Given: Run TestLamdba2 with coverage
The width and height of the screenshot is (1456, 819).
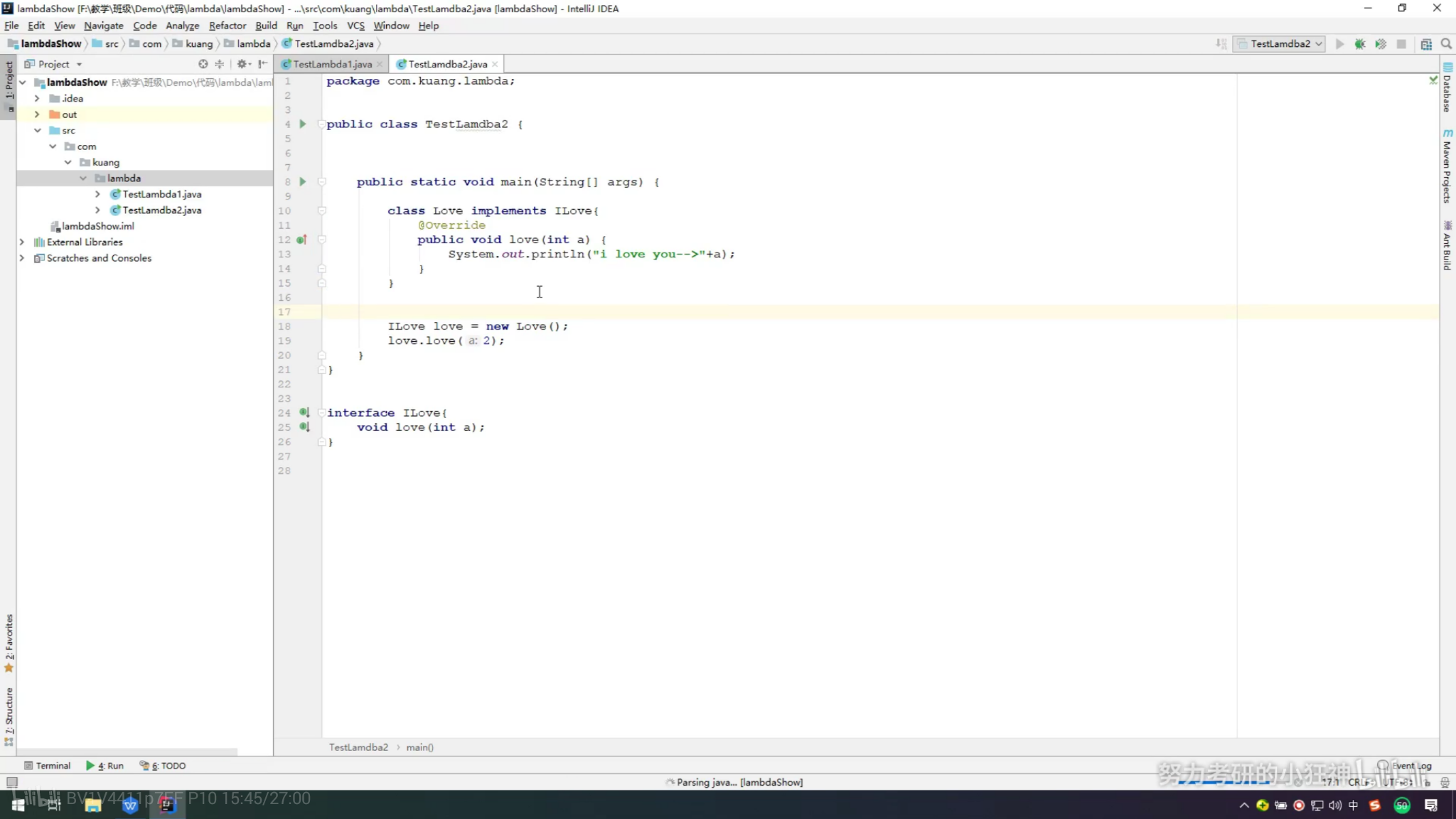Looking at the screenshot, I should (1381, 44).
